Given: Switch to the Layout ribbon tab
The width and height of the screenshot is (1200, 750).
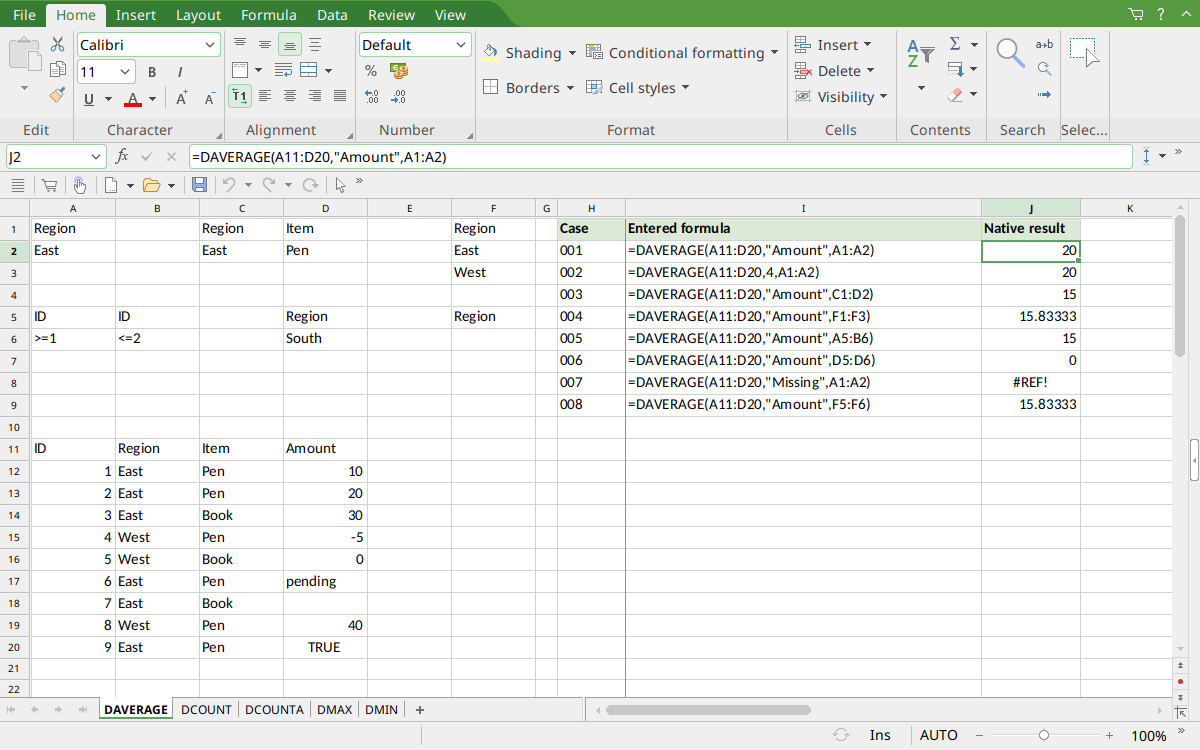Looking at the screenshot, I should (x=198, y=15).
